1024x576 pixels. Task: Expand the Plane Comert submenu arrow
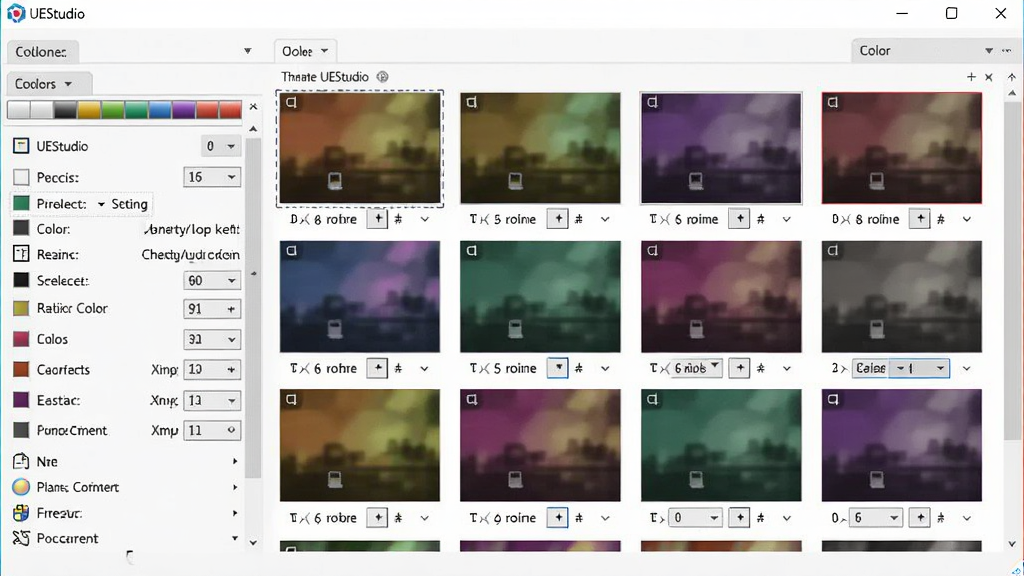[x=235, y=487]
